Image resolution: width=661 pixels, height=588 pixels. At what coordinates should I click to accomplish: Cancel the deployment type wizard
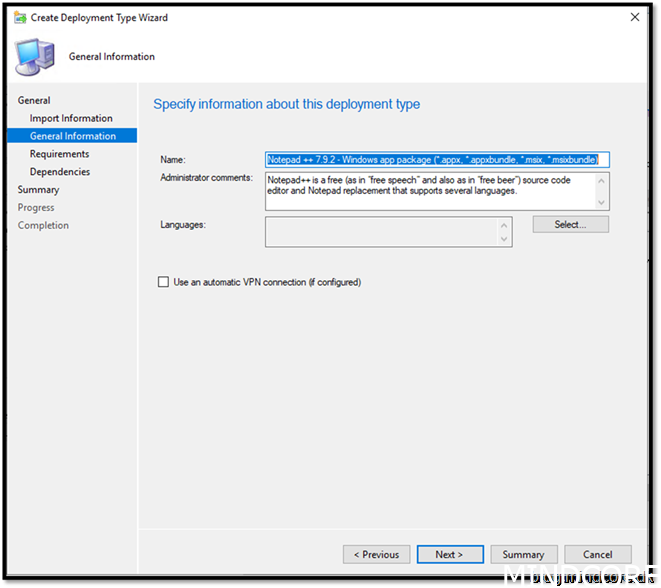[x=597, y=554]
